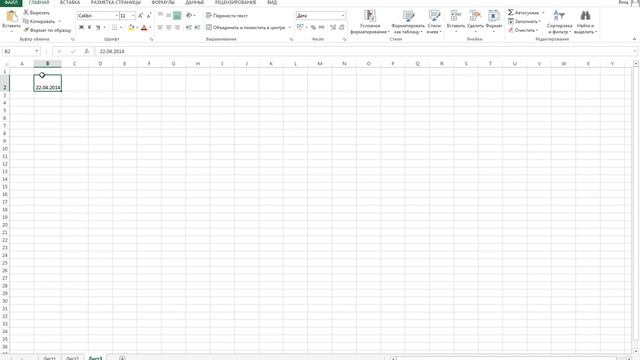Click the cell borders icon
Image resolution: width=640 pixels, height=360 pixels.
point(114,27)
